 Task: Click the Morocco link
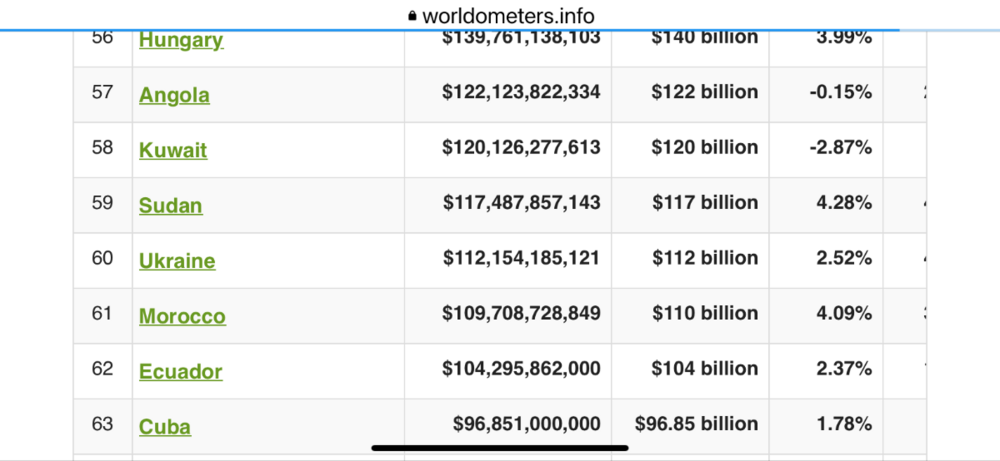click(x=182, y=316)
